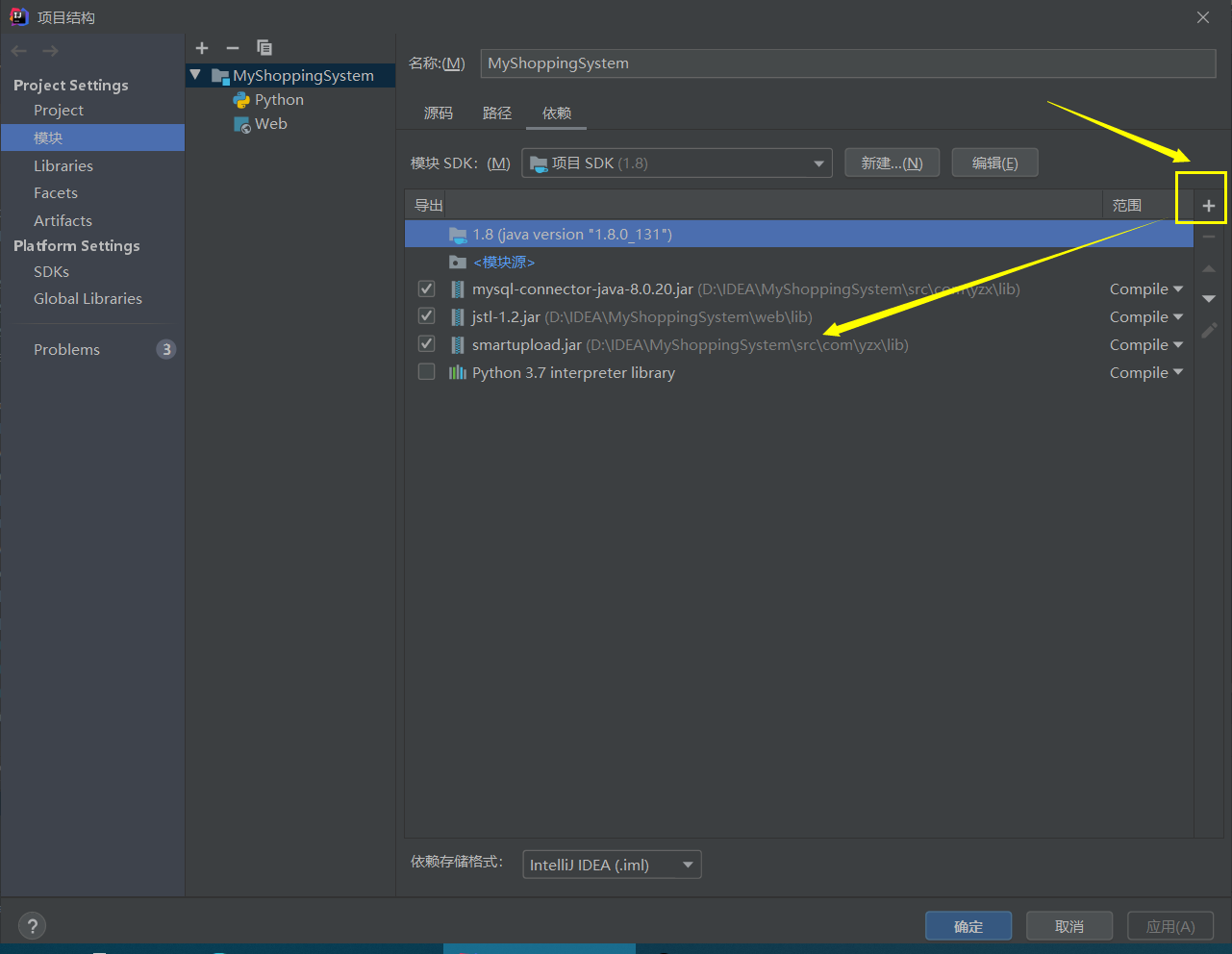Click the add module plus icon
The height and width of the screenshot is (954, 1232).
(202, 47)
